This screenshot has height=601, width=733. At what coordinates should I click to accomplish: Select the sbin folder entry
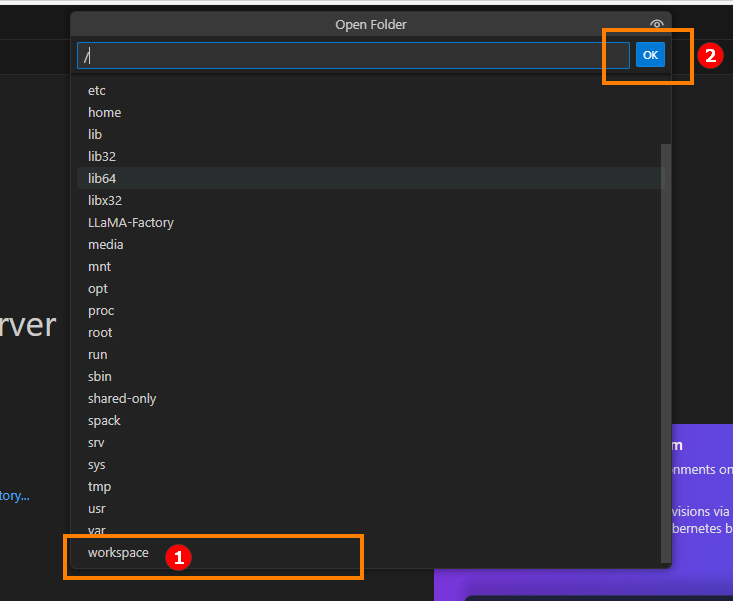[x=100, y=376]
